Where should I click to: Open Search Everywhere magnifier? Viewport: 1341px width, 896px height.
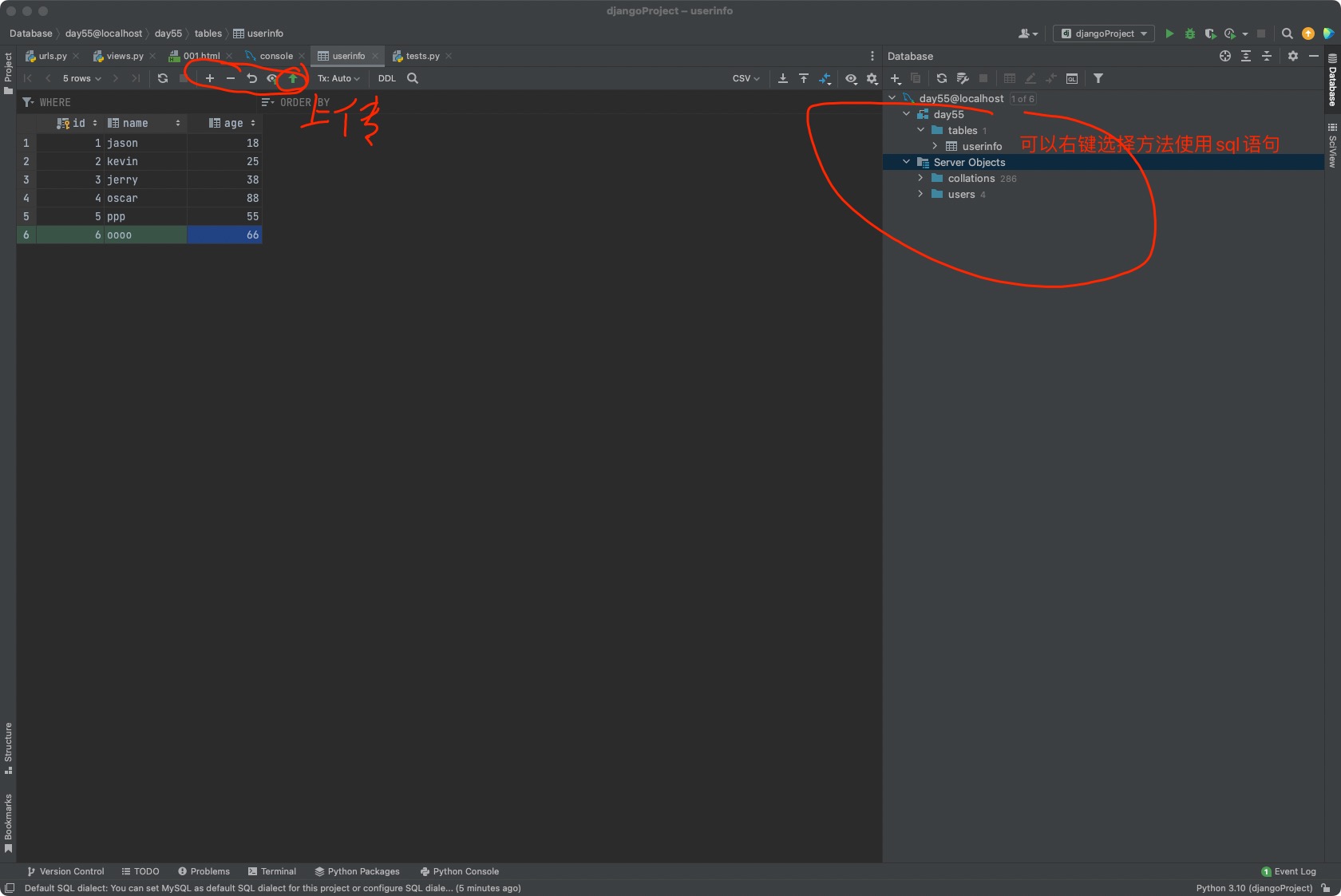(1288, 34)
